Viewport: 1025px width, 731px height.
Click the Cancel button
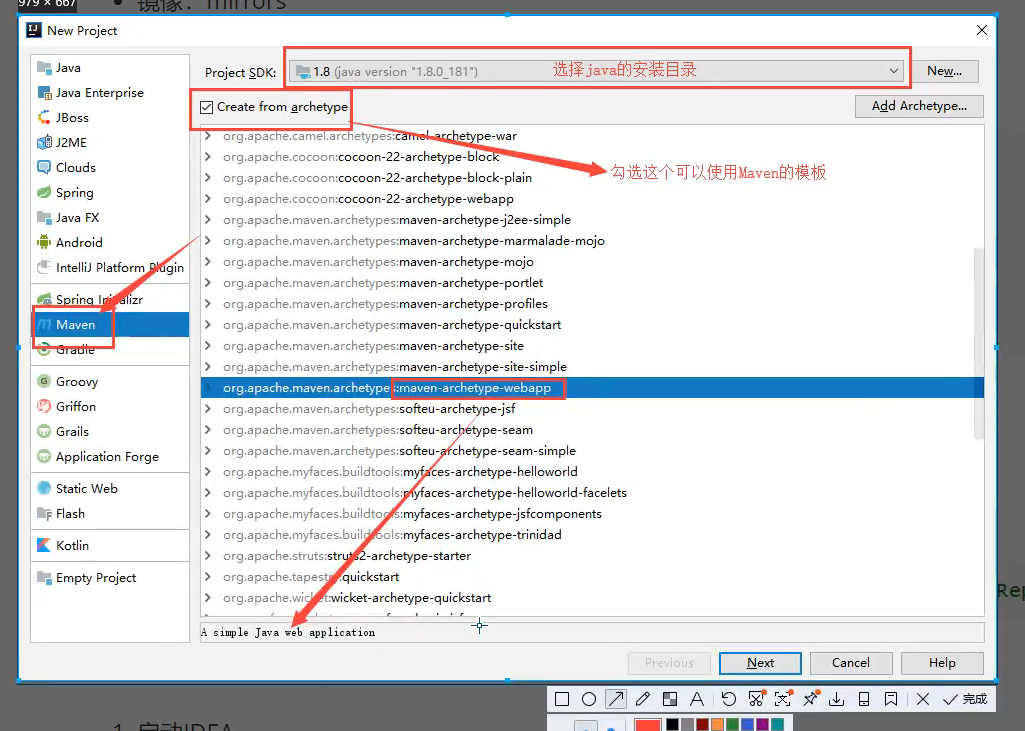pyautogui.click(x=850, y=663)
